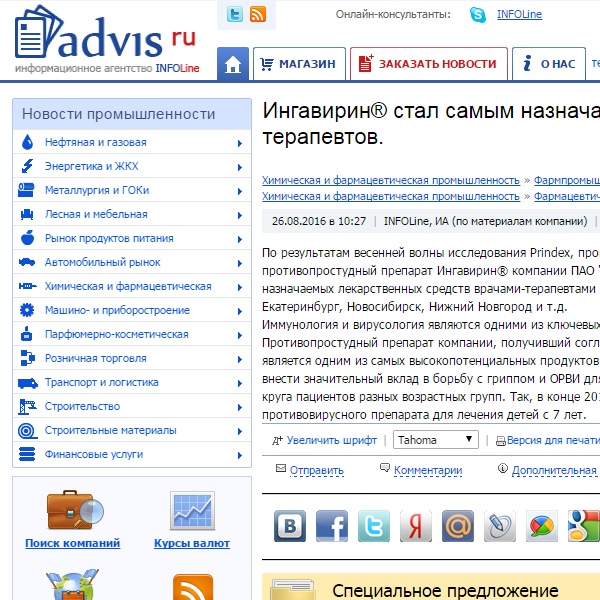Open the Курсы валют chart icon
Viewport: 600px width, 600px height.
(192, 510)
